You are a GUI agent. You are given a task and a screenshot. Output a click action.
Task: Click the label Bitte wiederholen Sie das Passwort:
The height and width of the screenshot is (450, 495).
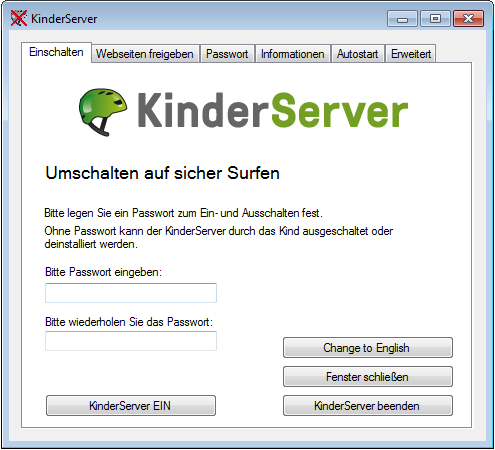click(129, 322)
